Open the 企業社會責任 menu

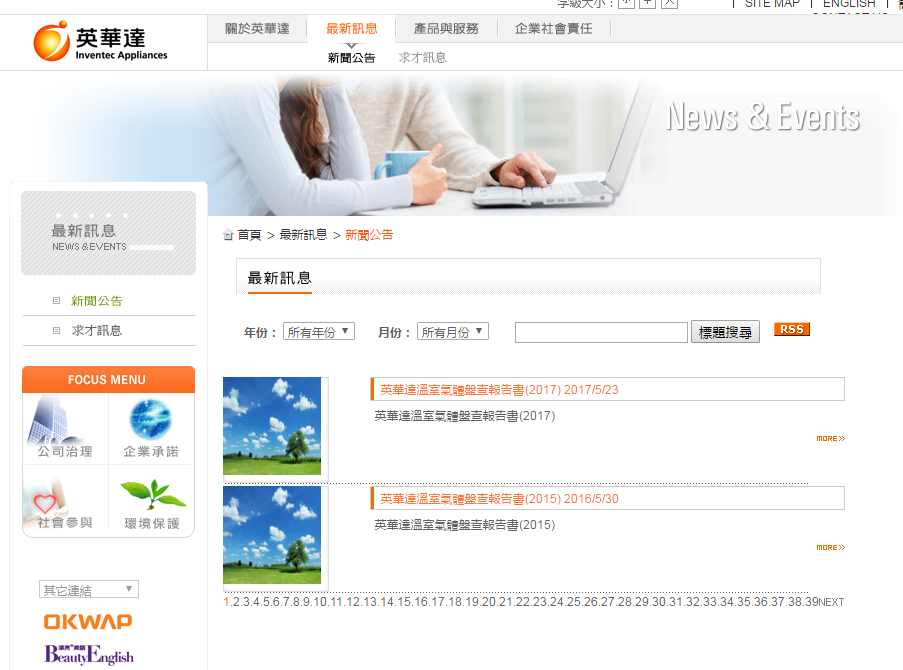click(x=553, y=29)
